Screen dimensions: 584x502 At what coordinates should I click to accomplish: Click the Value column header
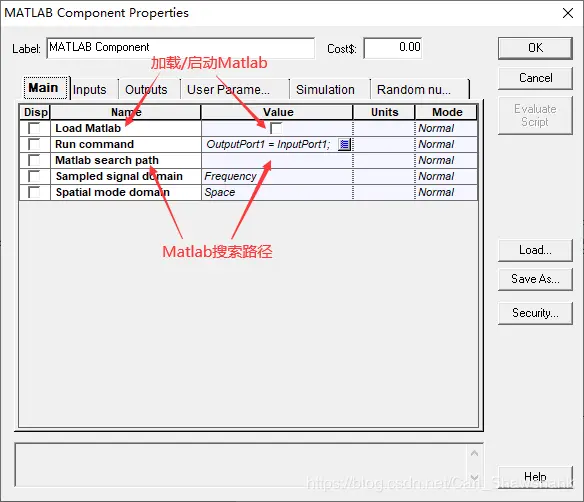tap(277, 112)
